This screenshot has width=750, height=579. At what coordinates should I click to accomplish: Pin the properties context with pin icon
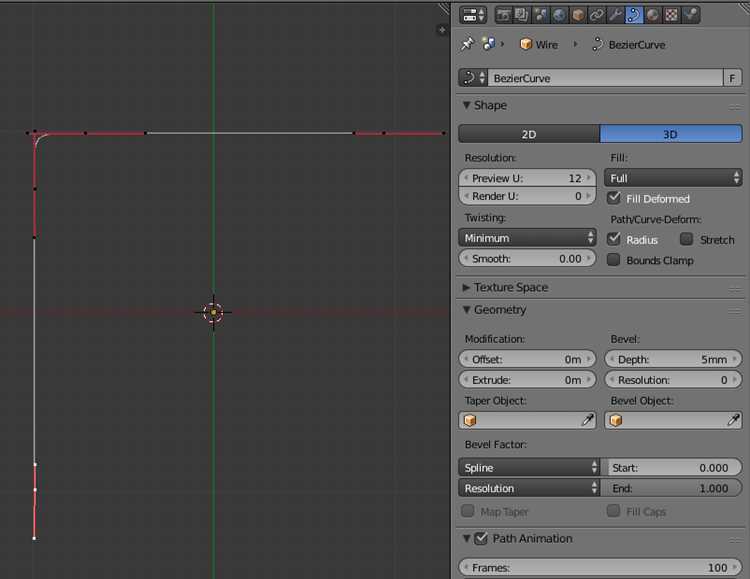click(x=467, y=44)
